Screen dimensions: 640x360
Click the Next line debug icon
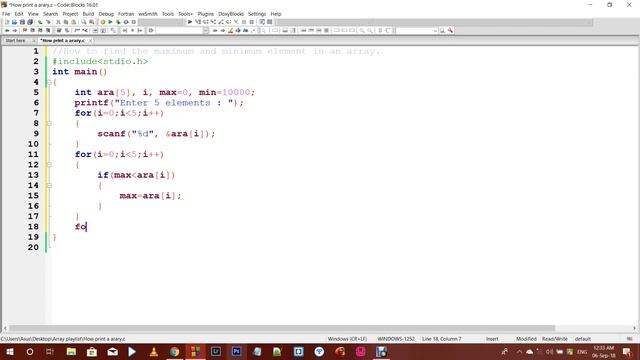[x=205, y=22]
